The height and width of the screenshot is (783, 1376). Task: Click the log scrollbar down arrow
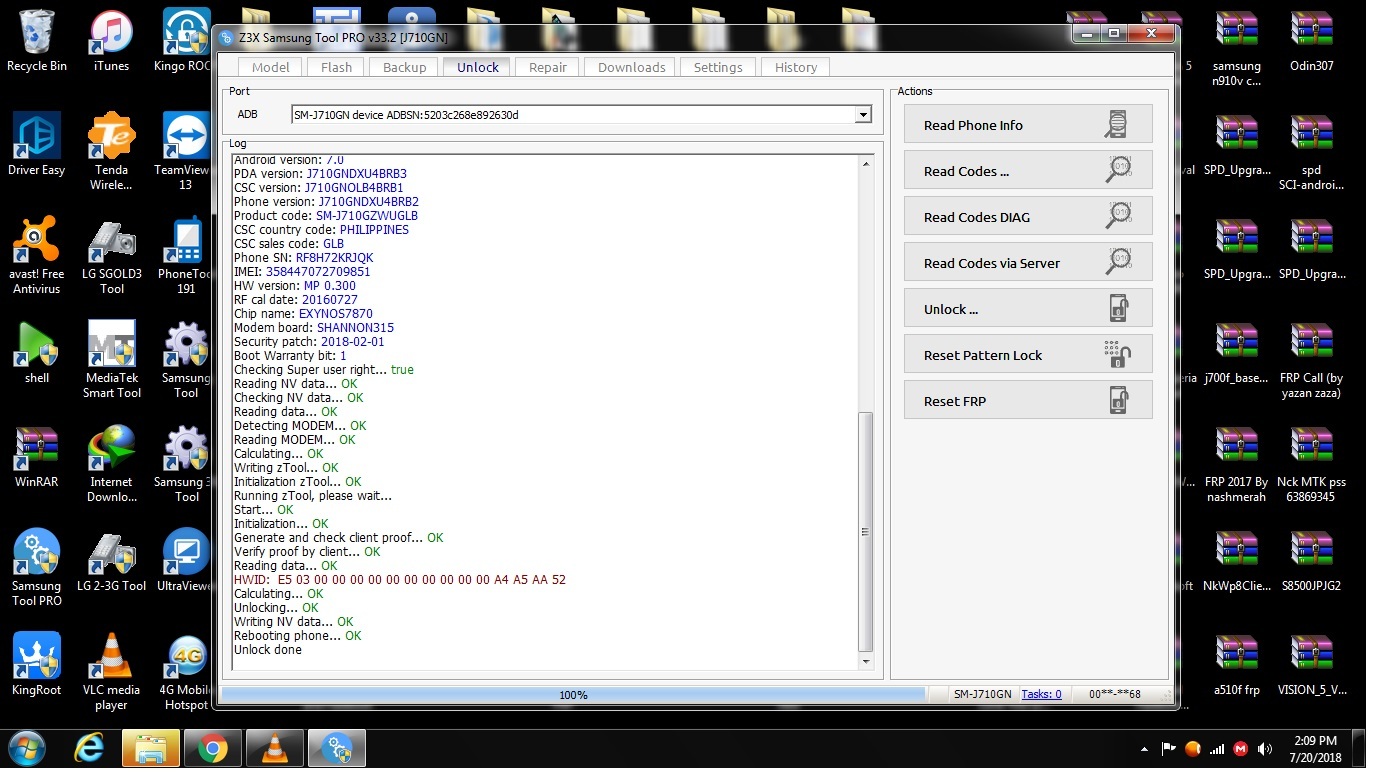click(866, 661)
